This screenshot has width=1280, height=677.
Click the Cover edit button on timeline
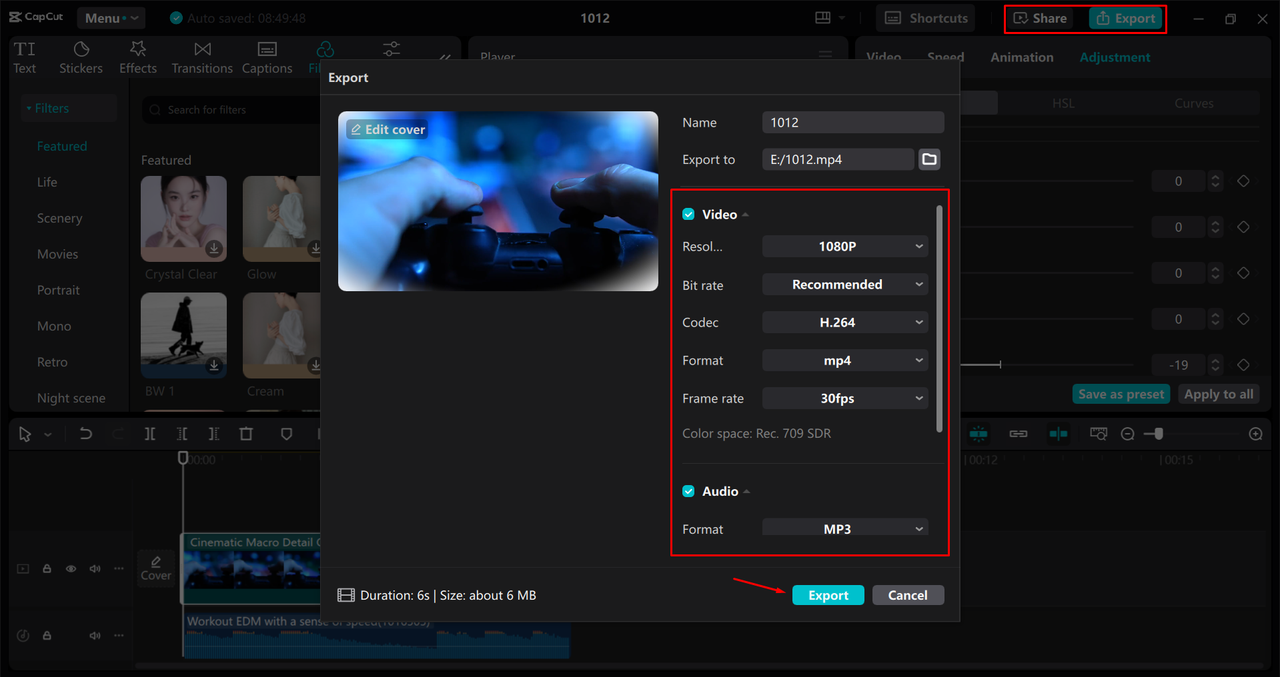coord(156,567)
